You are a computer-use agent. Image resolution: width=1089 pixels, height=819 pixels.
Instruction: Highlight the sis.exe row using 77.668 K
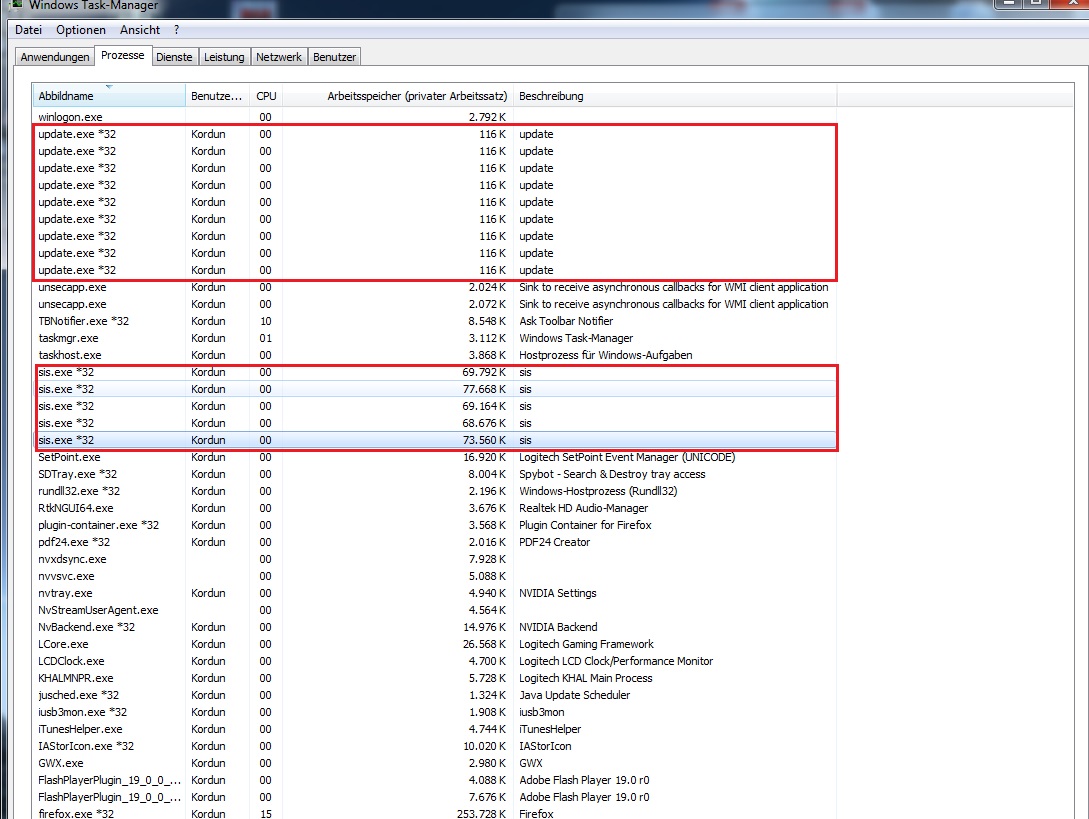tap(66, 389)
